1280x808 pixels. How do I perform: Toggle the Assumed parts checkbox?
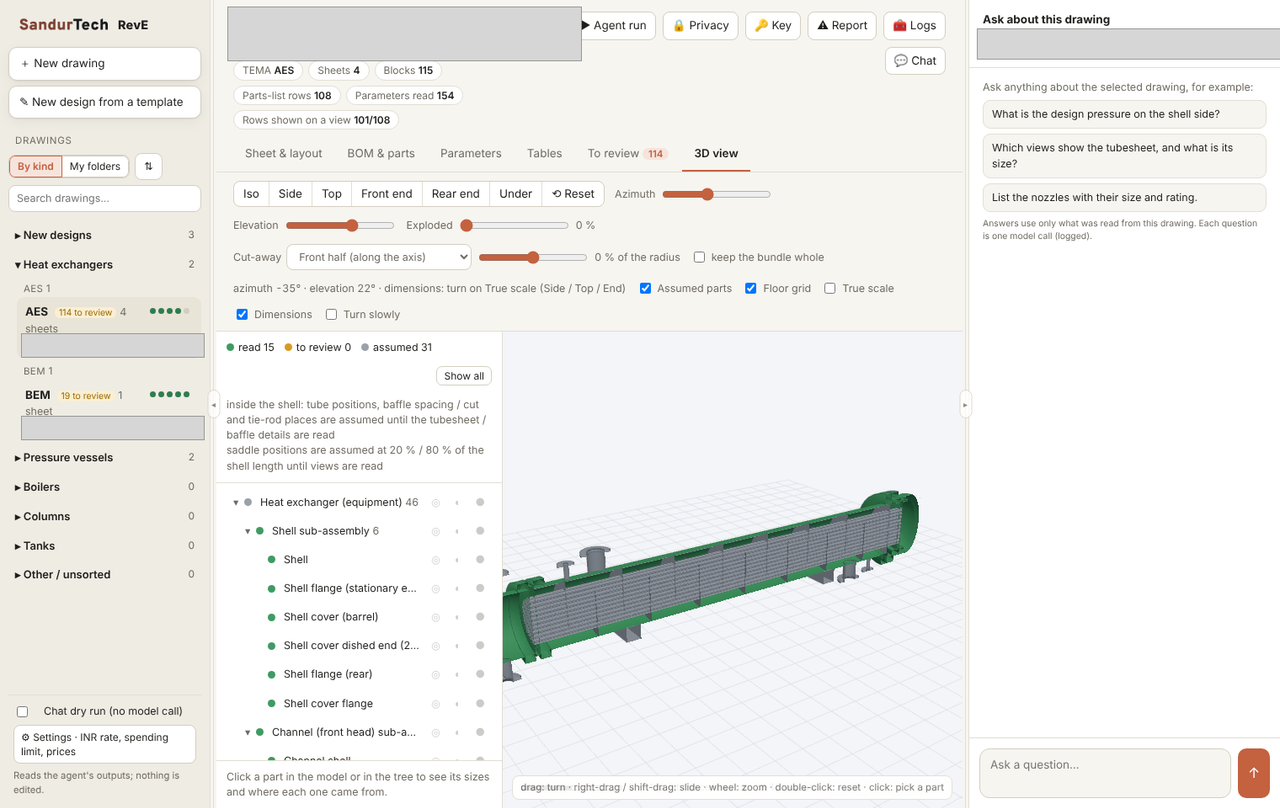pos(646,288)
